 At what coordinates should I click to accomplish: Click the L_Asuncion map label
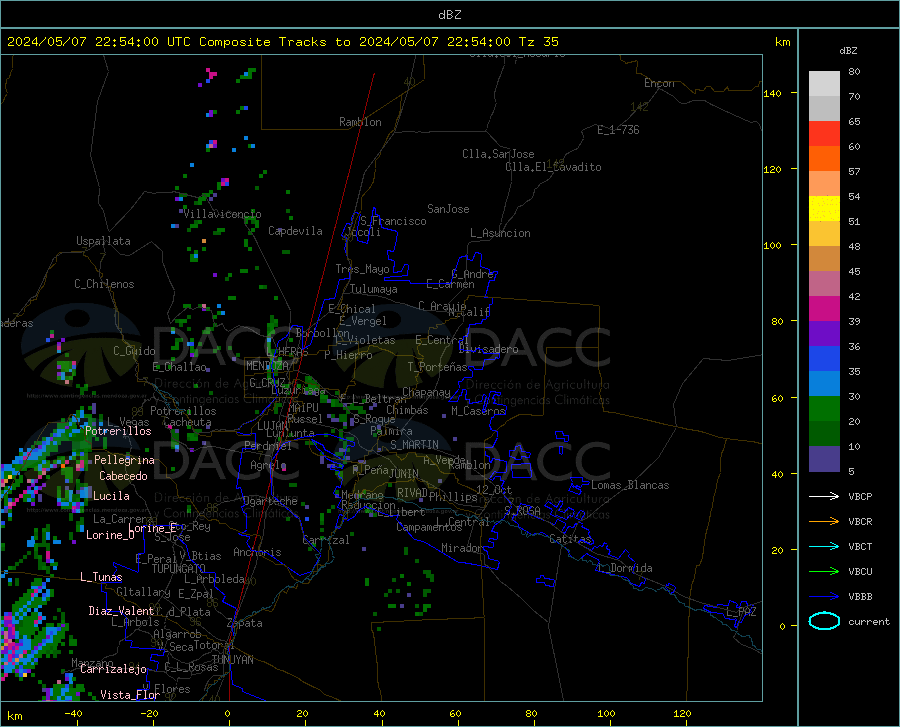[500, 233]
